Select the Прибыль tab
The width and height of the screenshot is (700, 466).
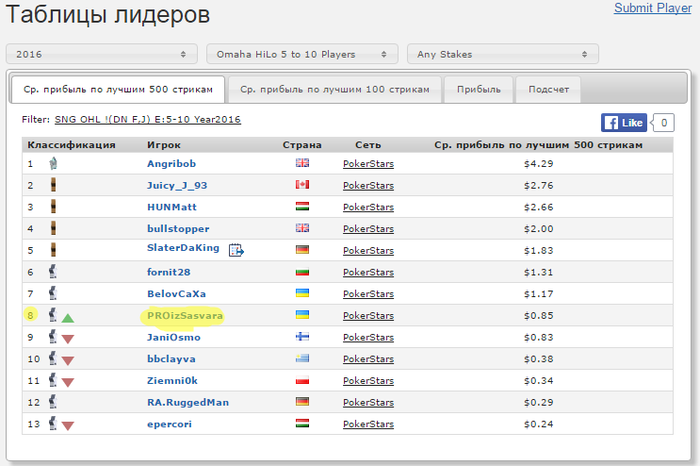pyautogui.click(x=479, y=90)
